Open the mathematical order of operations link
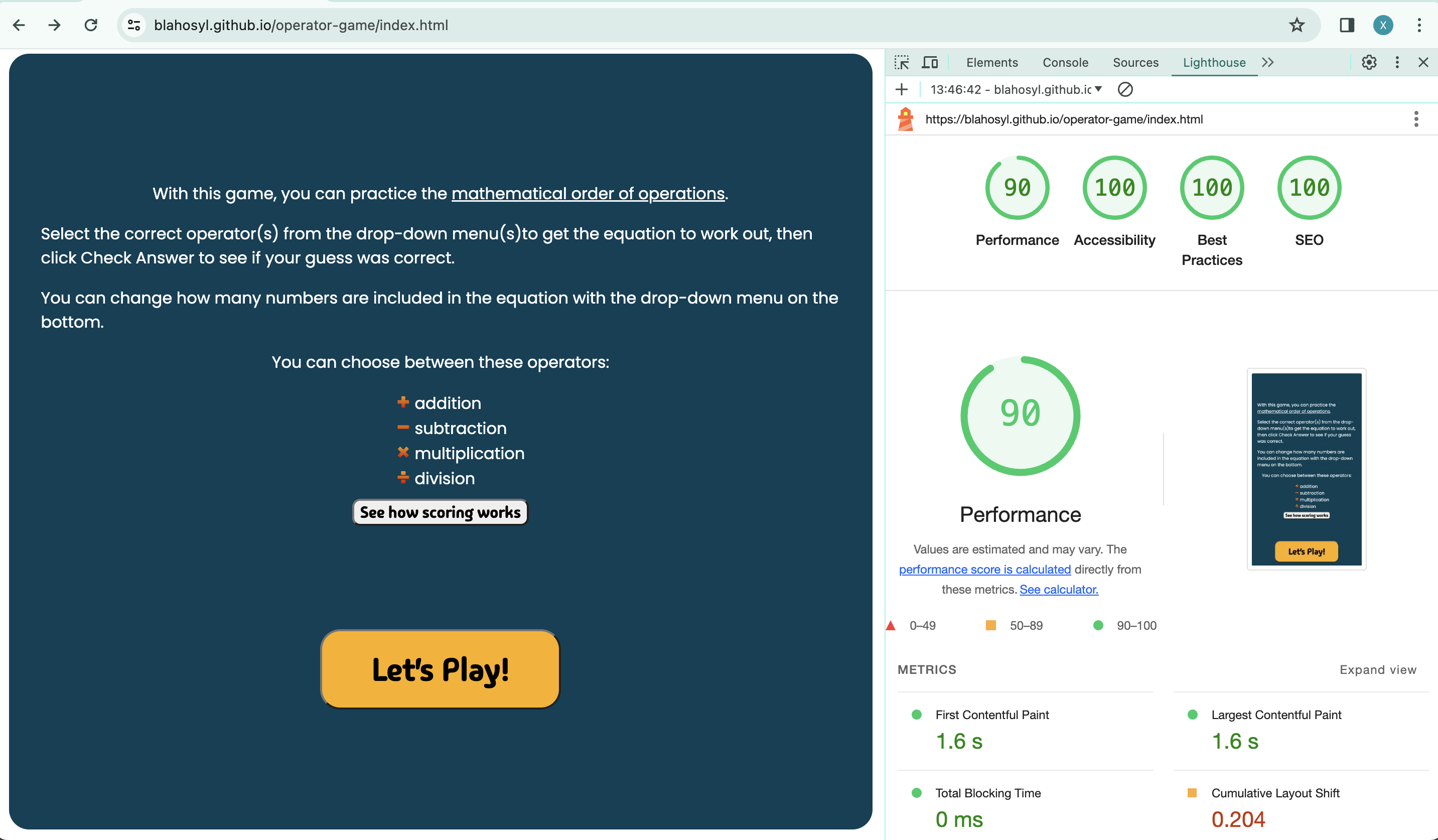Screen dimensions: 1438x840 point(588,194)
